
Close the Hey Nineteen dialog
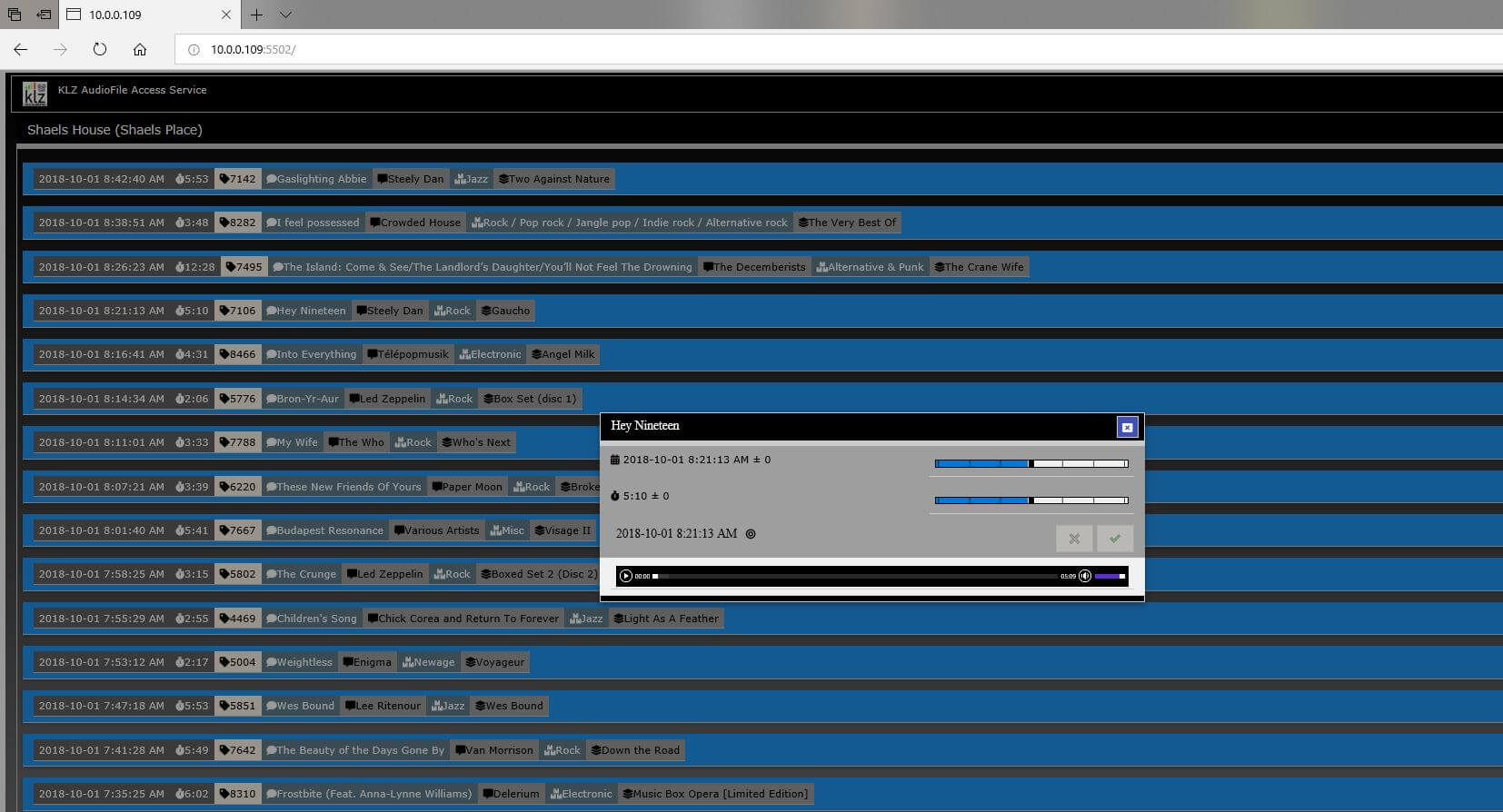point(1127,427)
